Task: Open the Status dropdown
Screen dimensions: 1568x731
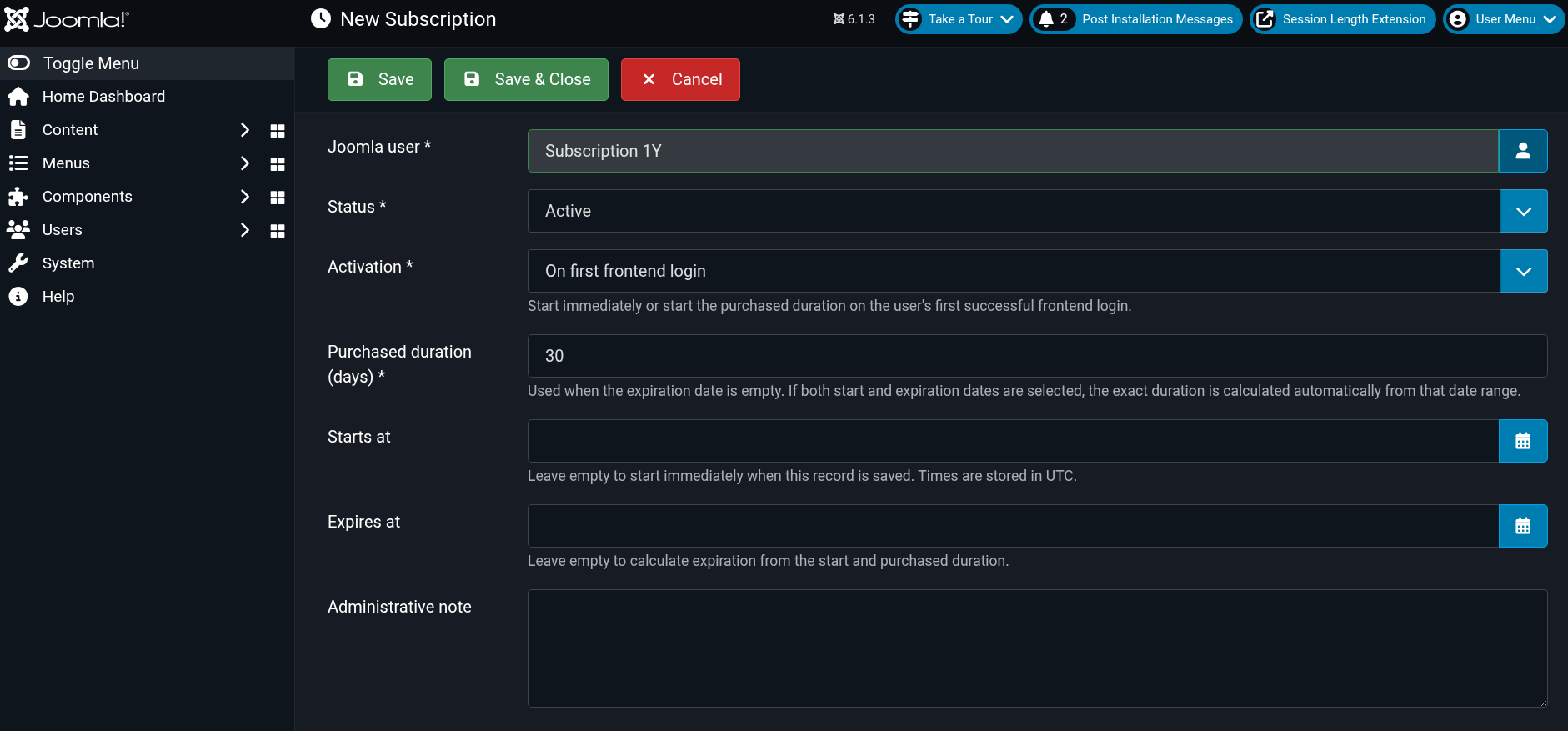Action: pos(1038,211)
